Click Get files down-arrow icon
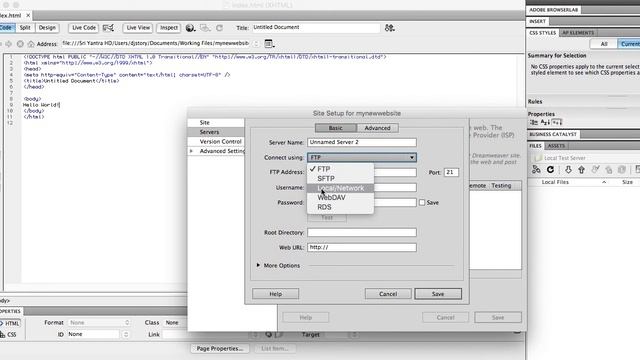This screenshot has height=360, width=640. [568, 169]
